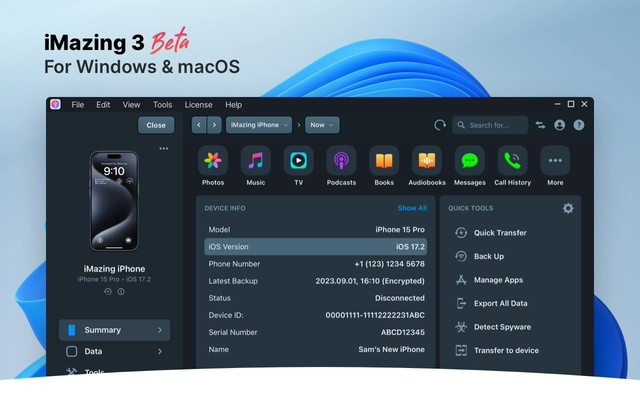Open the Music section icon
This screenshot has width=640, height=400.
point(256,160)
